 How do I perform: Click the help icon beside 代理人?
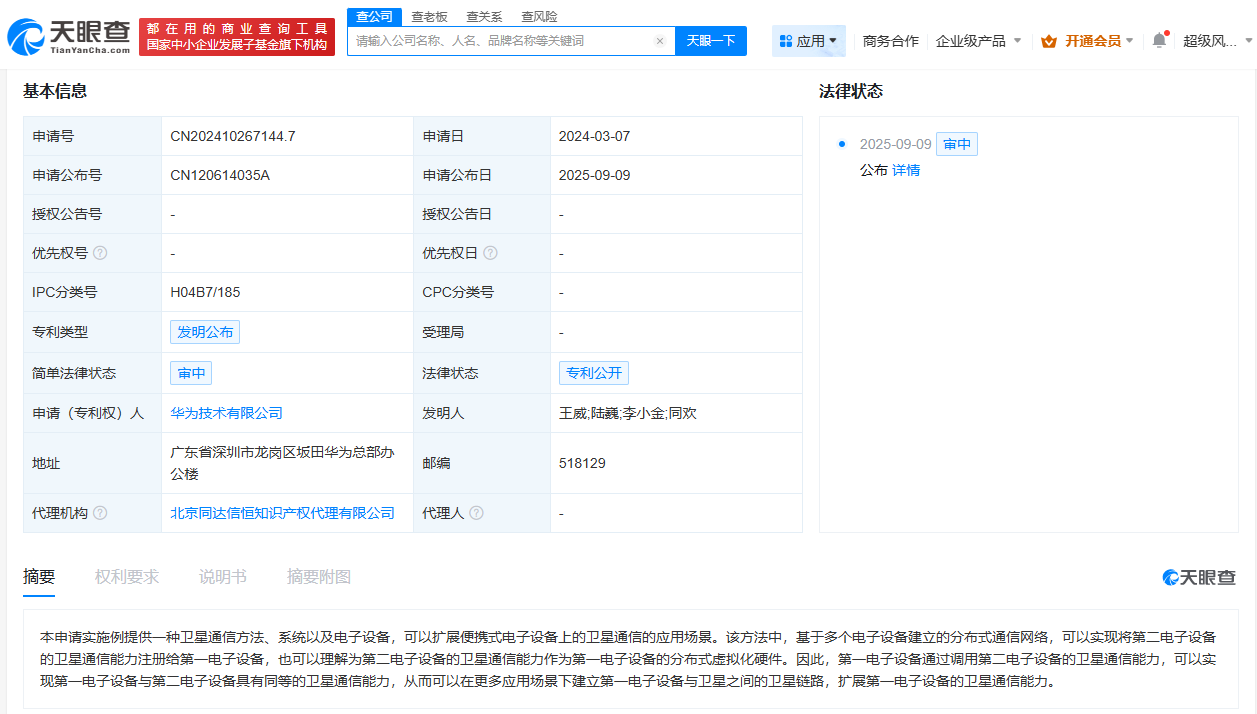pos(477,512)
